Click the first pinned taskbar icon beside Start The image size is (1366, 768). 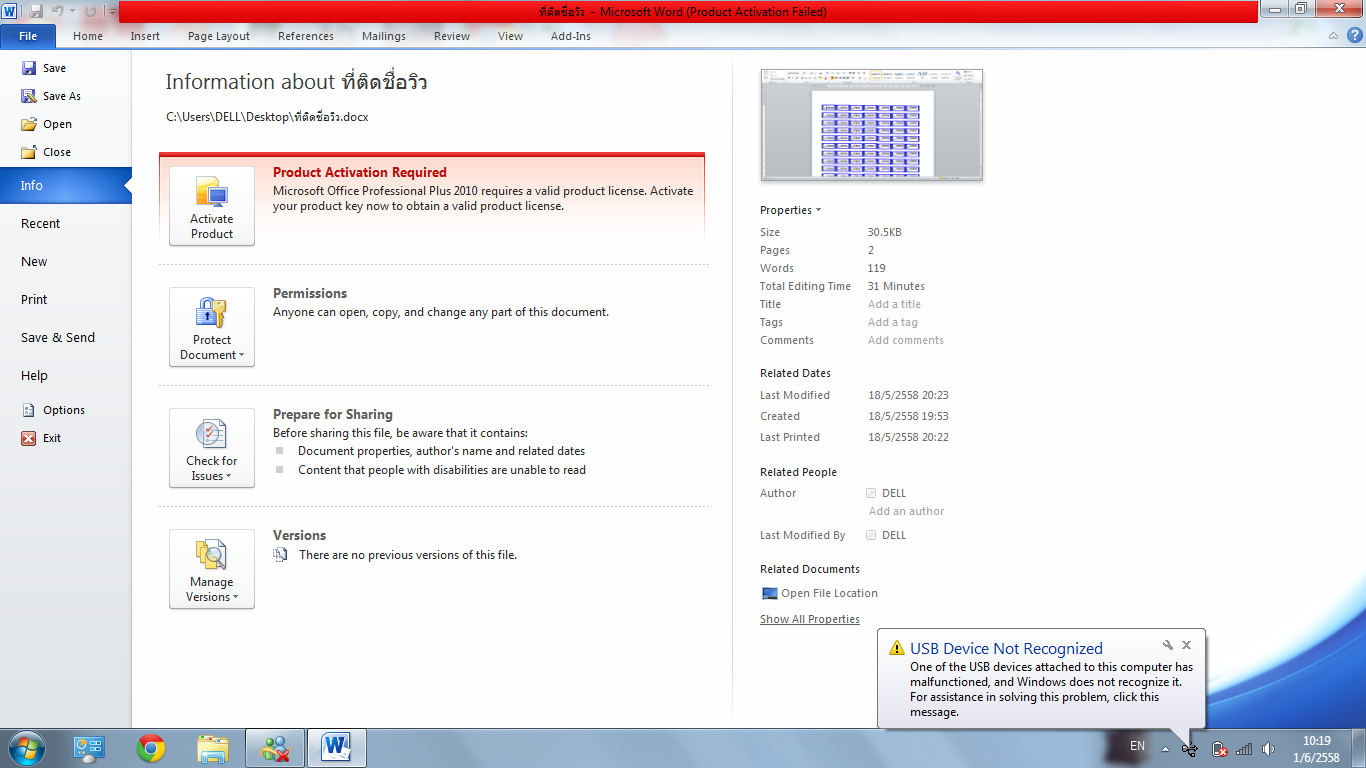[89, 748]
